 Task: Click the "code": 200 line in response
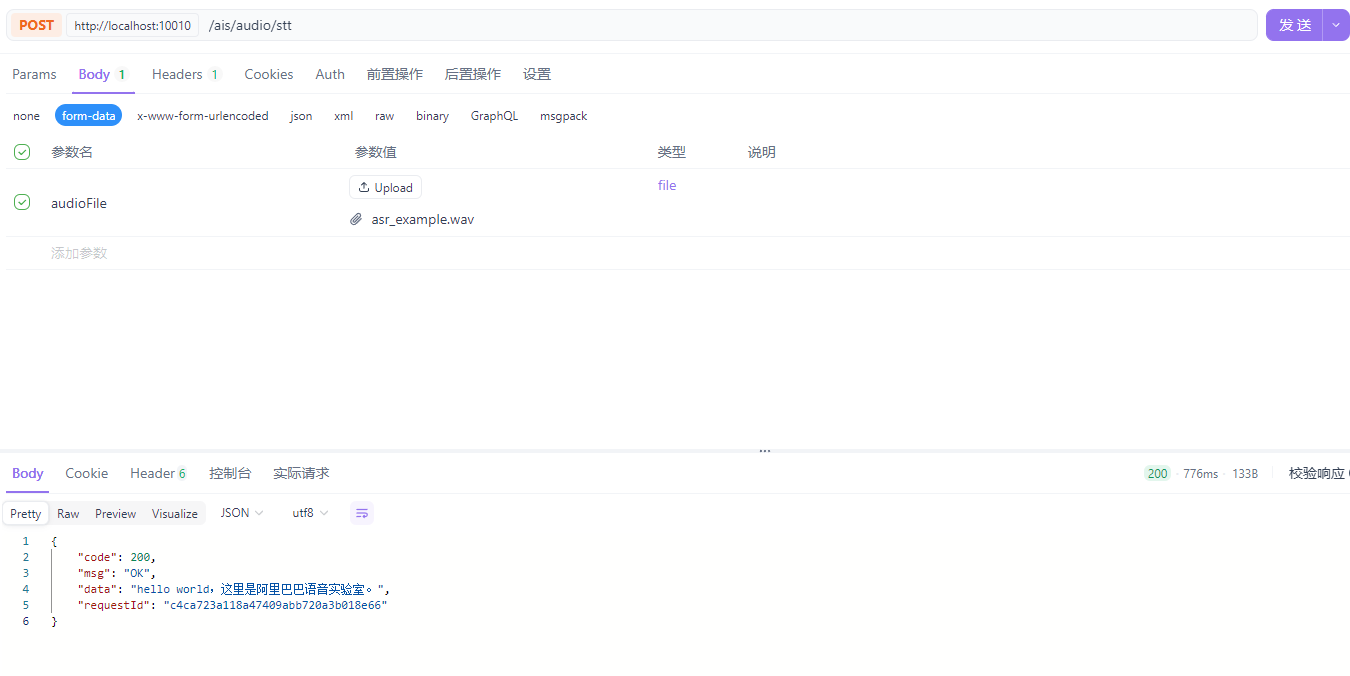point(117,557)
